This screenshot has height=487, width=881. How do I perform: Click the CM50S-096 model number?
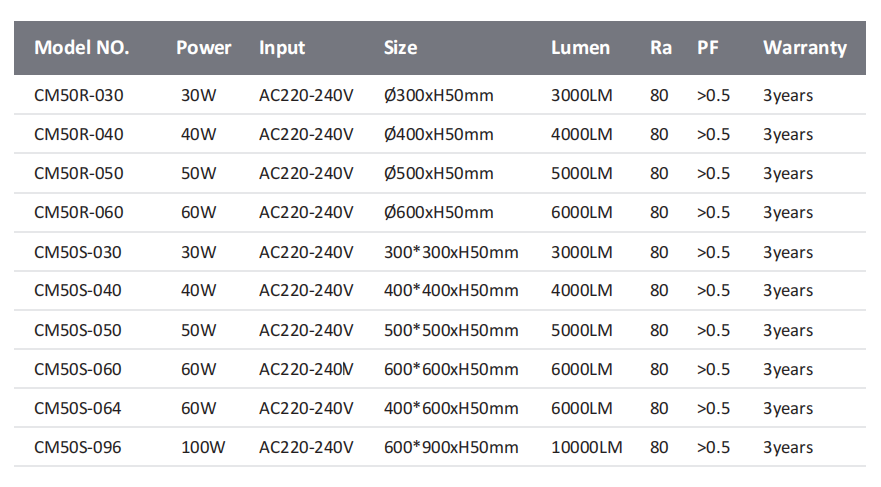point(78,448)
